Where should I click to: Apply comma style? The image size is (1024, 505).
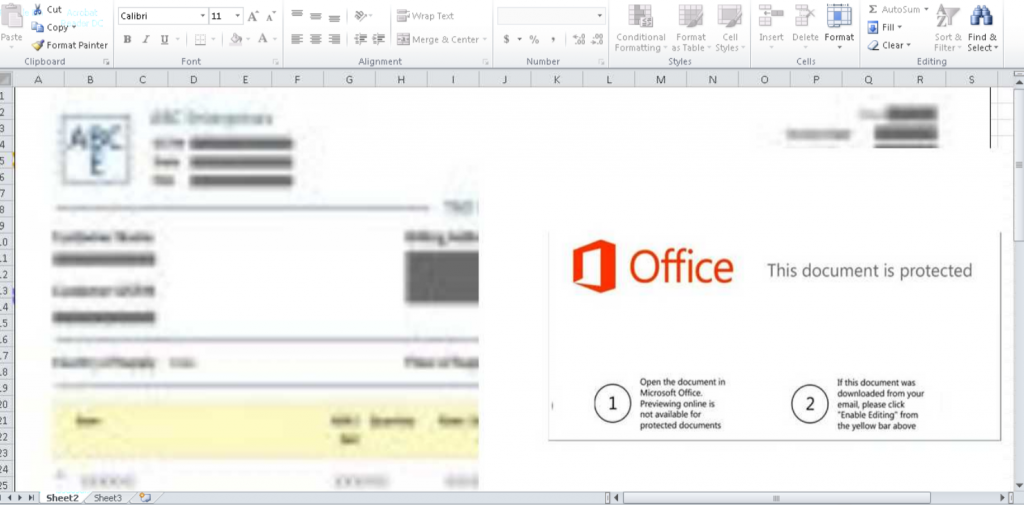(553, 39)
